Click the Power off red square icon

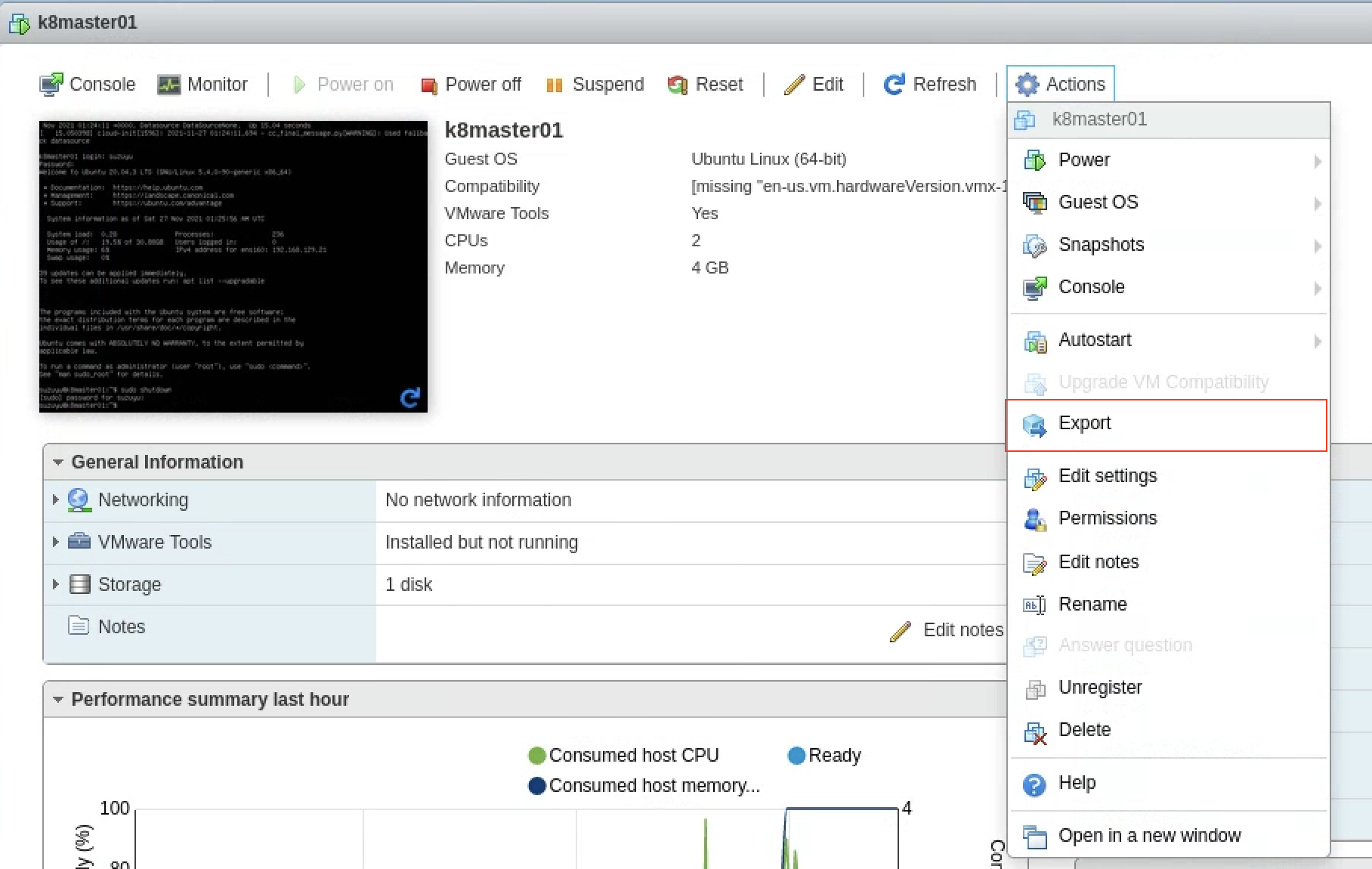click(428, 85)
